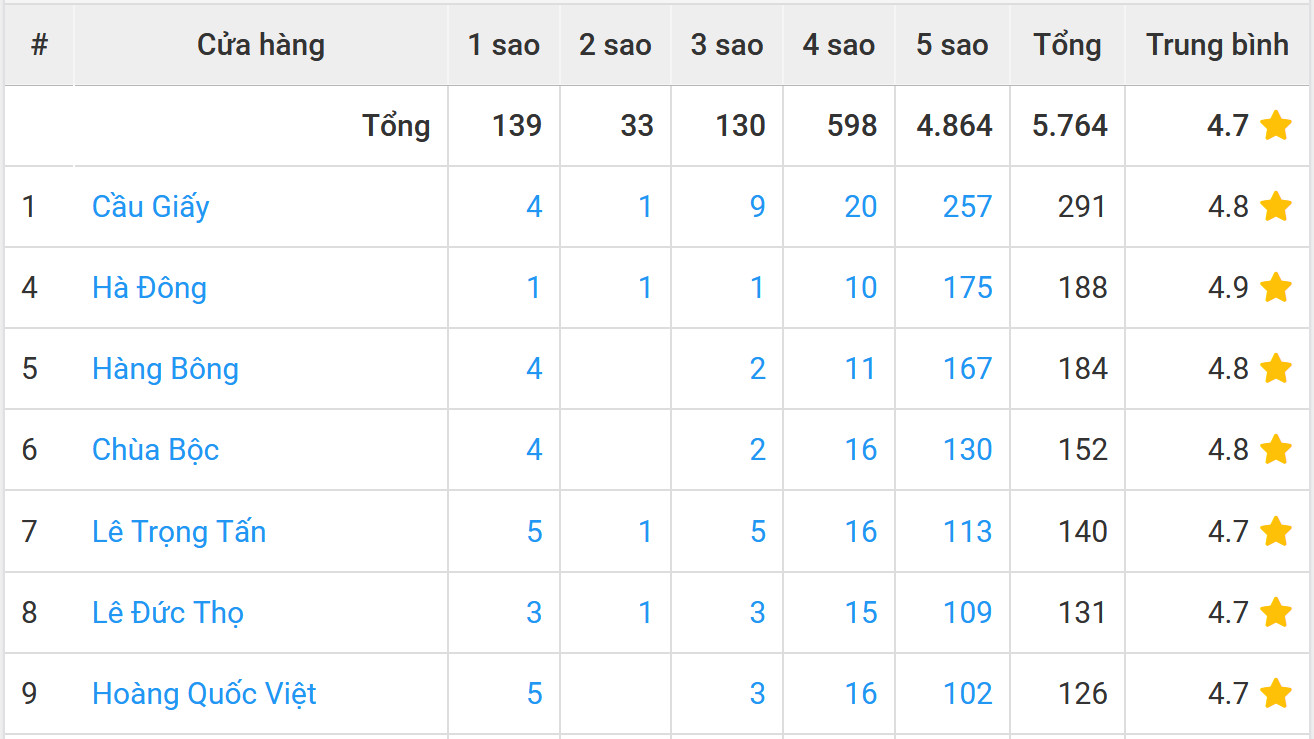Open the Hàng Bông store link
The height and width of the screenshot is (739, 1314).
click(x=165, y=369)
